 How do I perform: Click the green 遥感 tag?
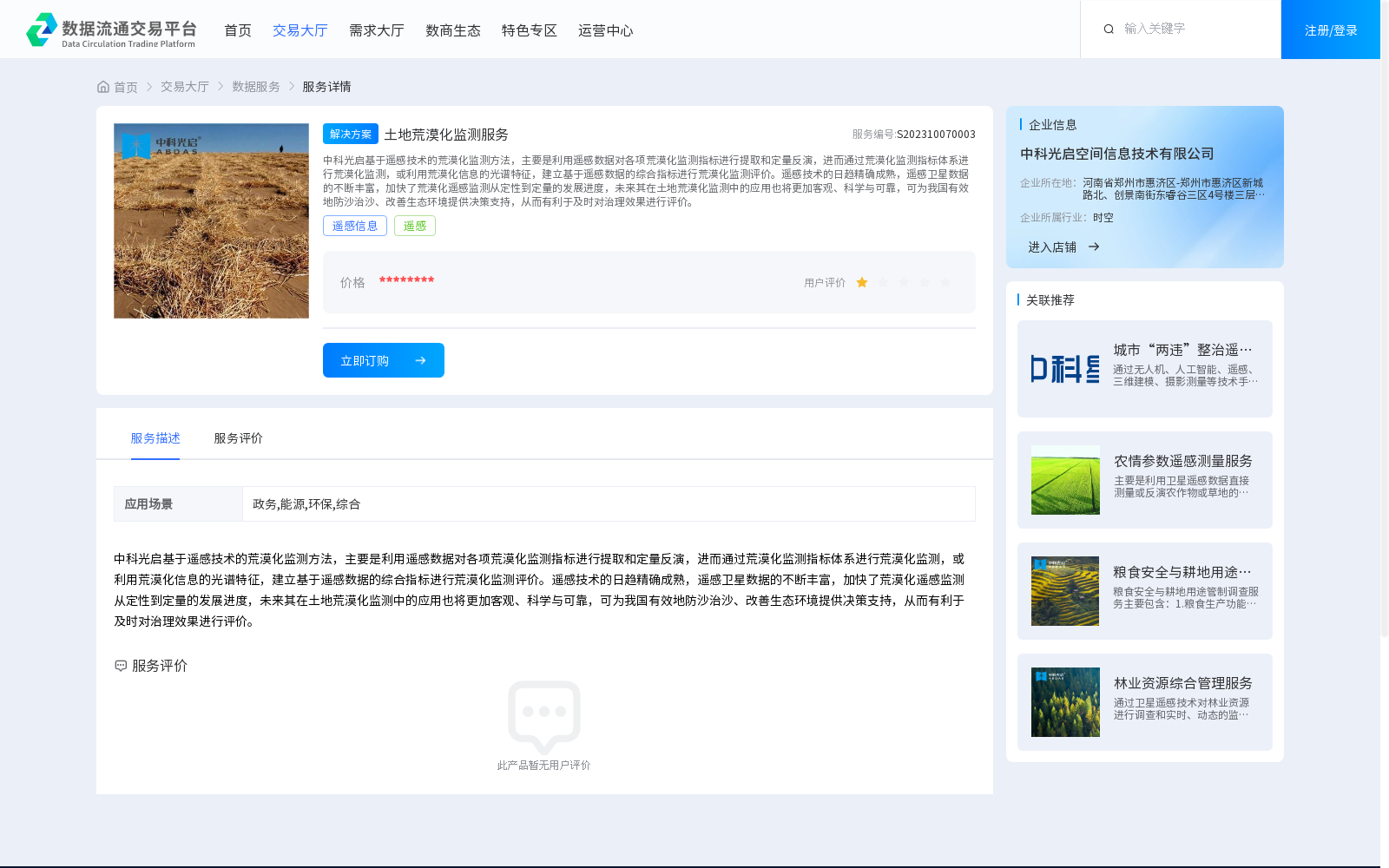click(x=415, y=226)
